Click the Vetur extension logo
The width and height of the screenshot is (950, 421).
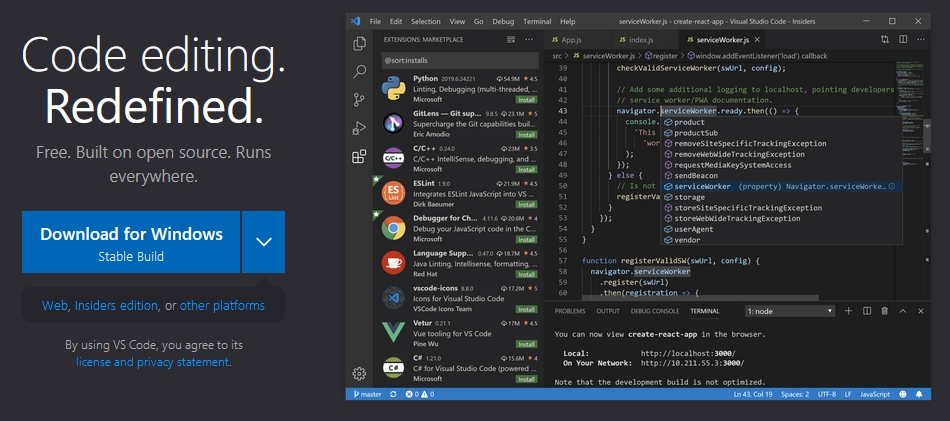pos(393,333)
